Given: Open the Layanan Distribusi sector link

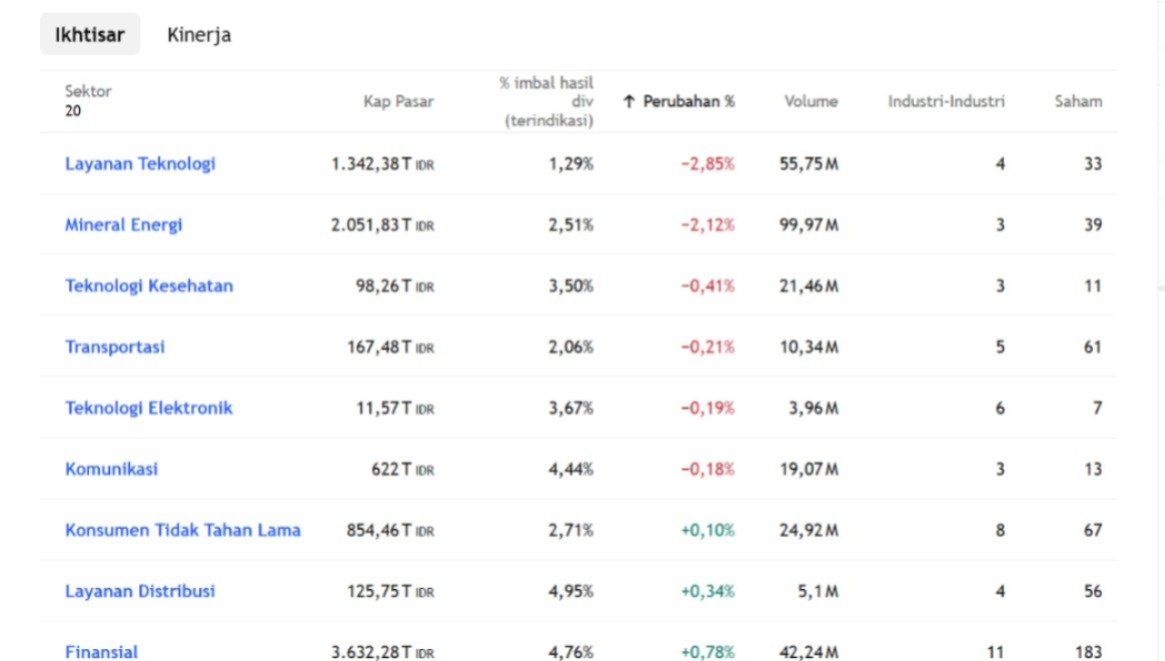Looking at the screenshot, I should [140, 591].
